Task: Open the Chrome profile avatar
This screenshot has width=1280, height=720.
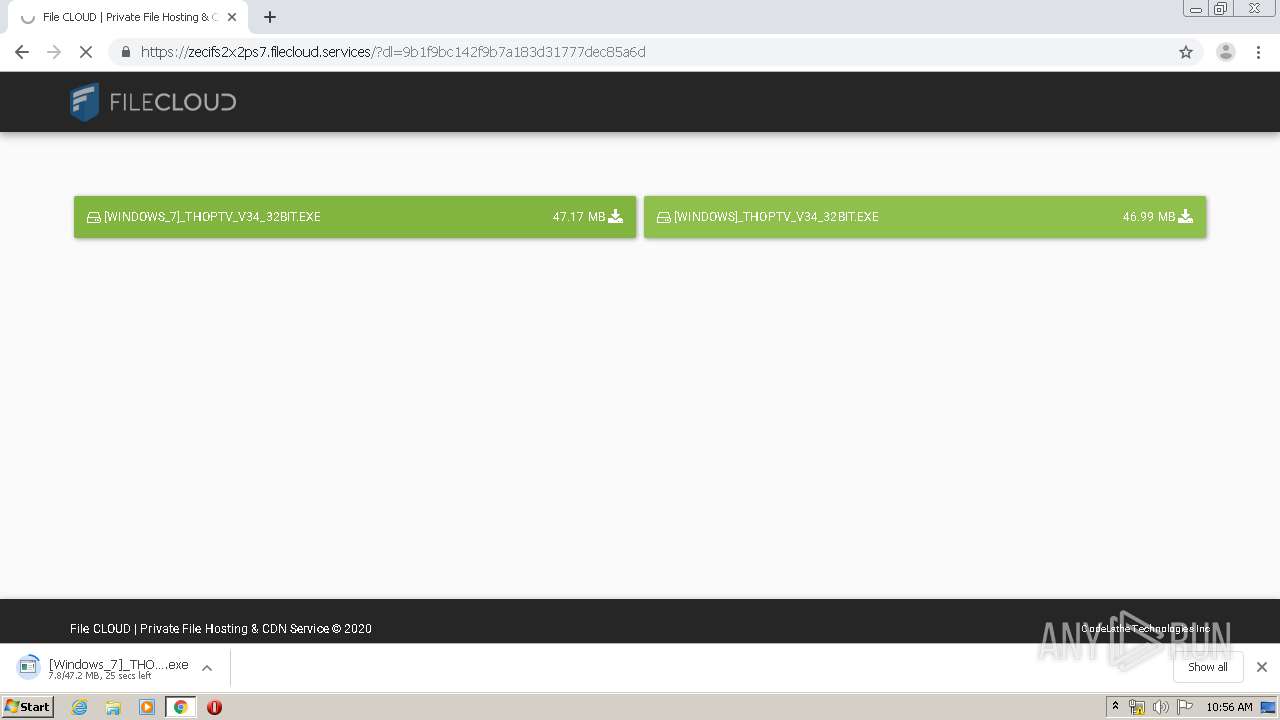Action: pos(1226,52)
